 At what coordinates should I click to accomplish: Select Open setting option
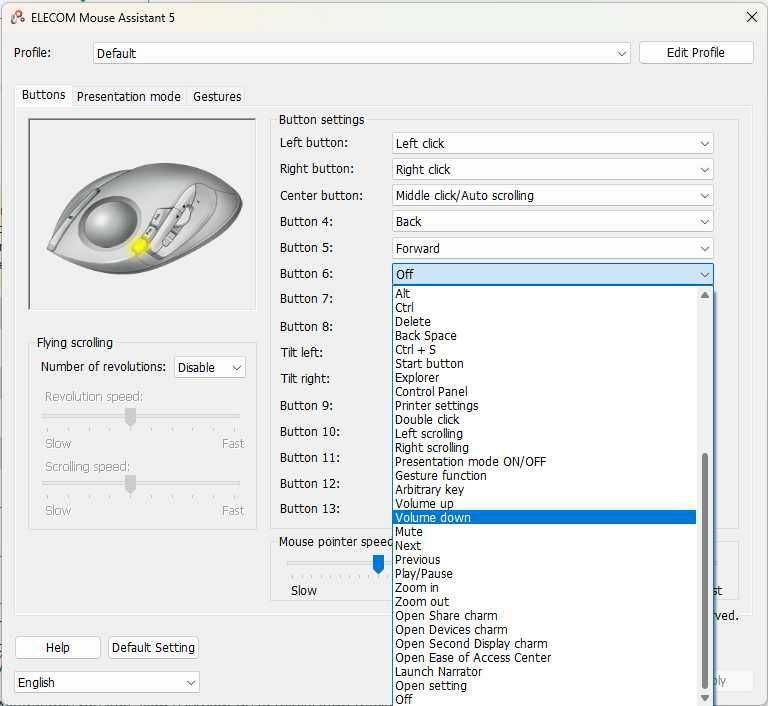545,686
